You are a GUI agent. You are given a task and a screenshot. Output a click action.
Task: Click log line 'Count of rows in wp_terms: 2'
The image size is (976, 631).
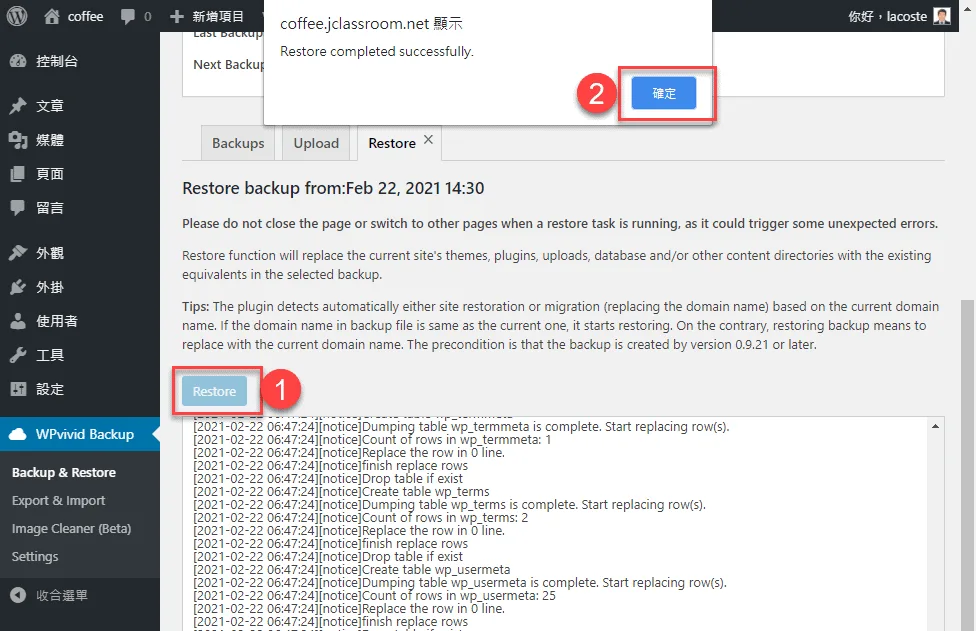coord(360,518)
